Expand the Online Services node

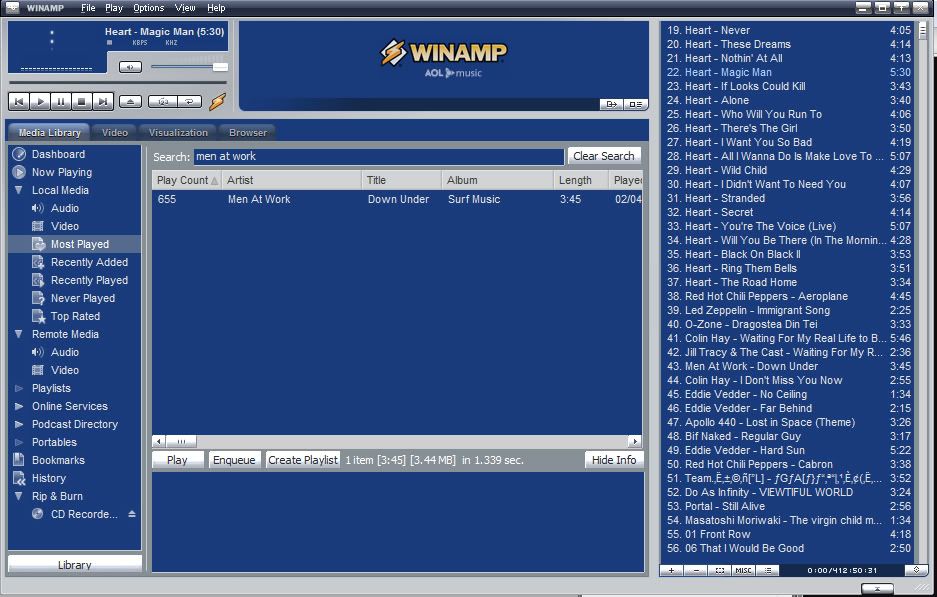coord(19,406)
